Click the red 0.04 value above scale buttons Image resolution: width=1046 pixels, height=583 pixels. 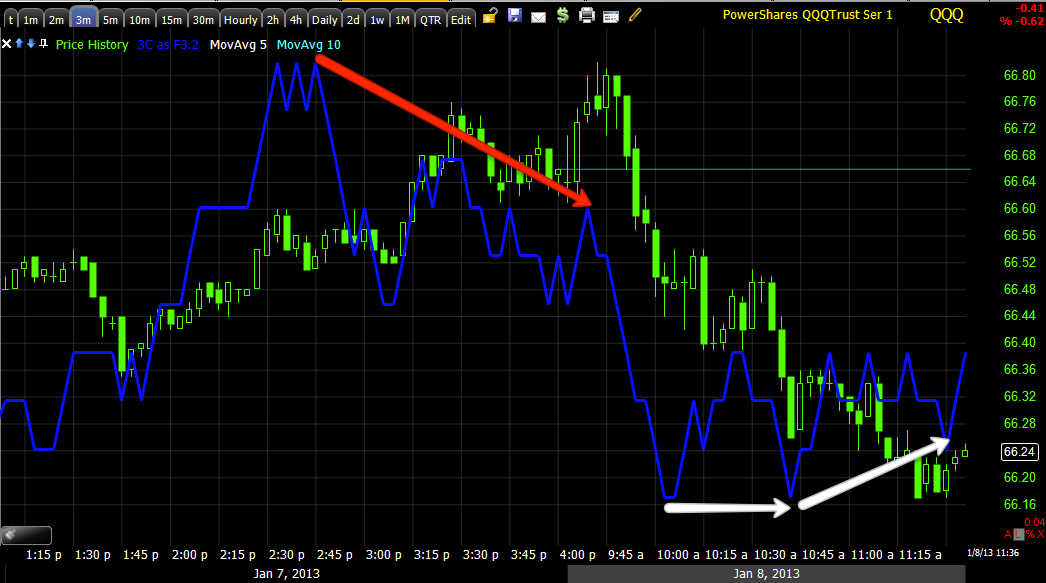[1034, 522]
